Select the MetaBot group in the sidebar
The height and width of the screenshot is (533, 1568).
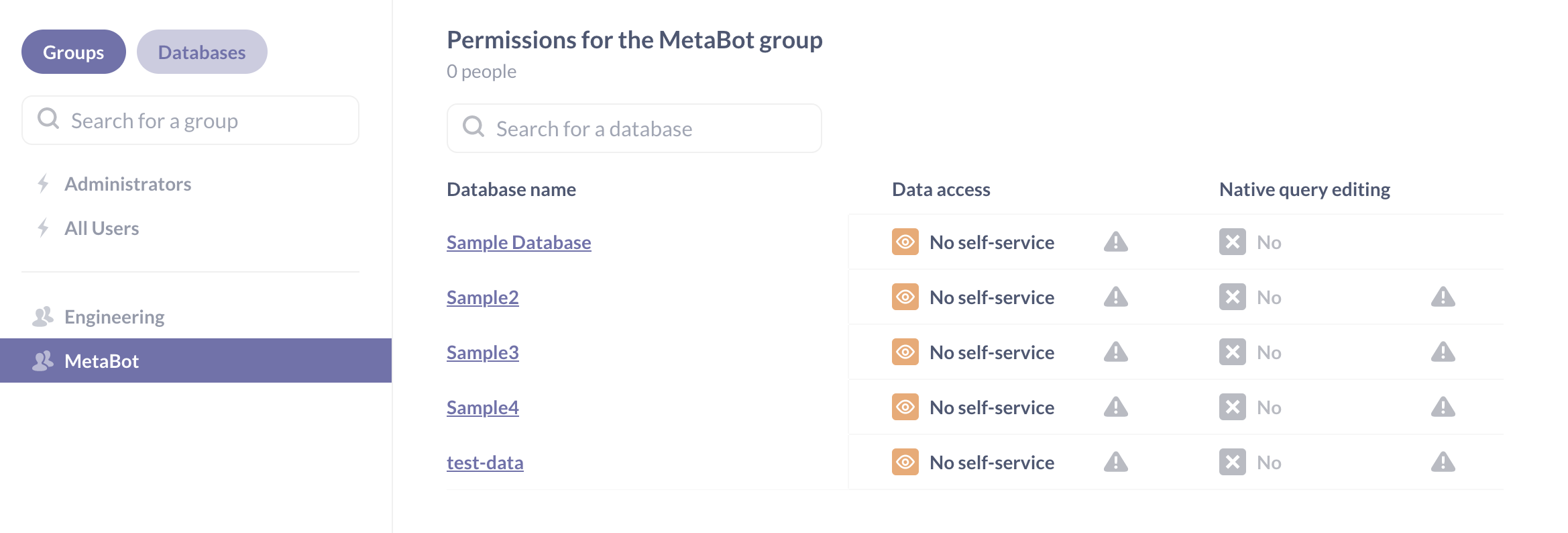(x=101, y=360)
